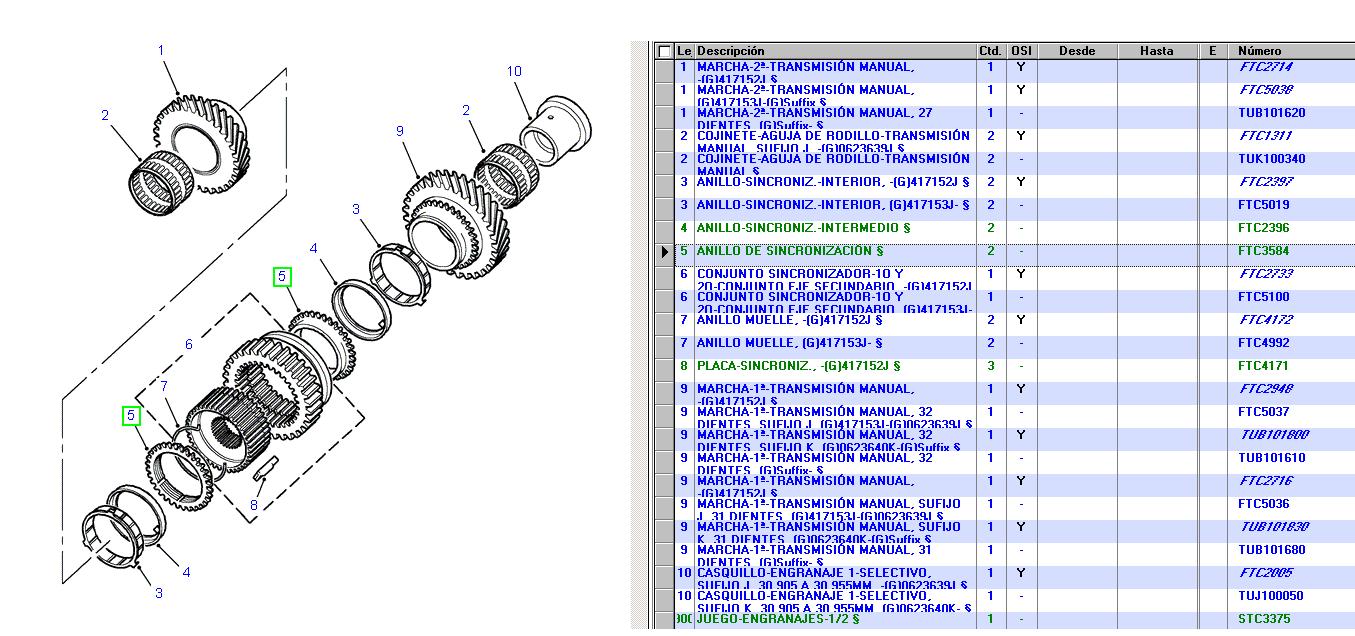1355x636 pixels.
Task: Click callout number 10 in the diagram
Action: point(514,71)
